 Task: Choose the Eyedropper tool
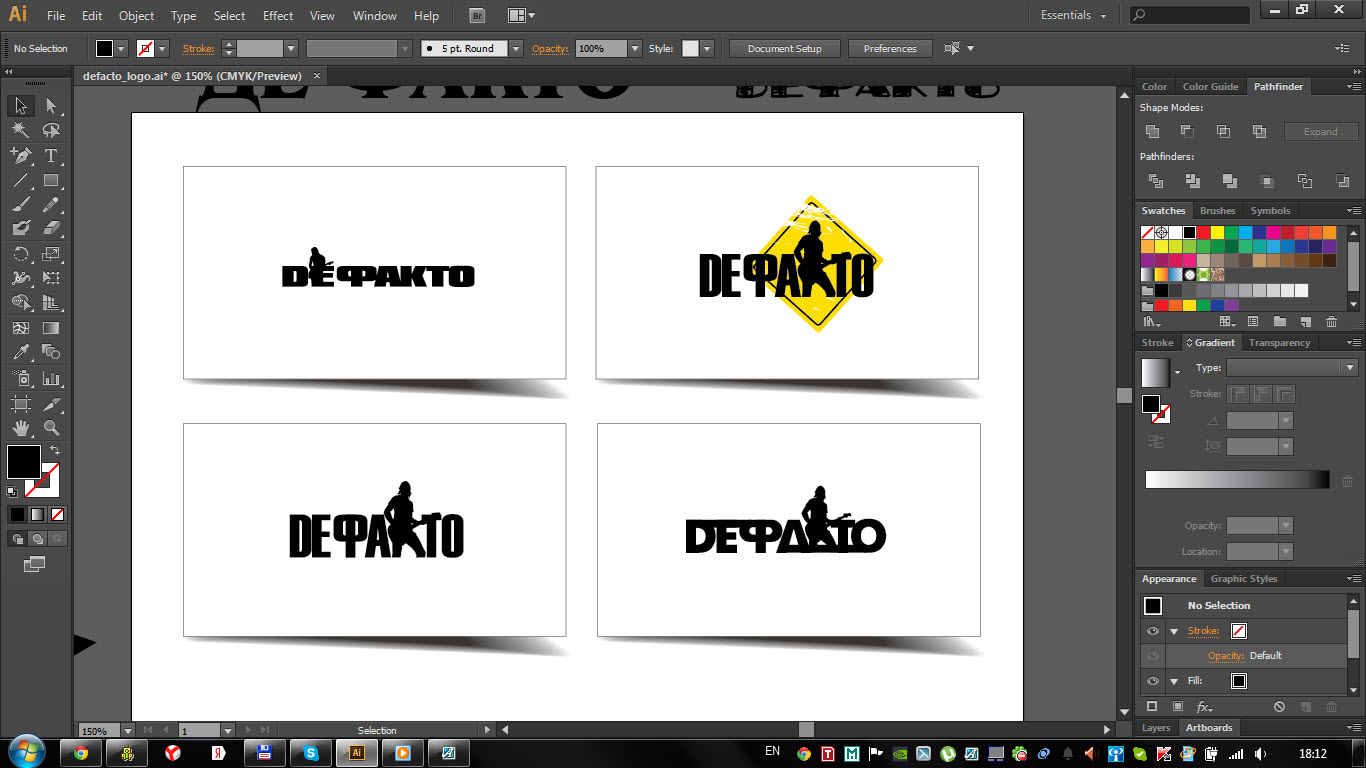[20, 352]
